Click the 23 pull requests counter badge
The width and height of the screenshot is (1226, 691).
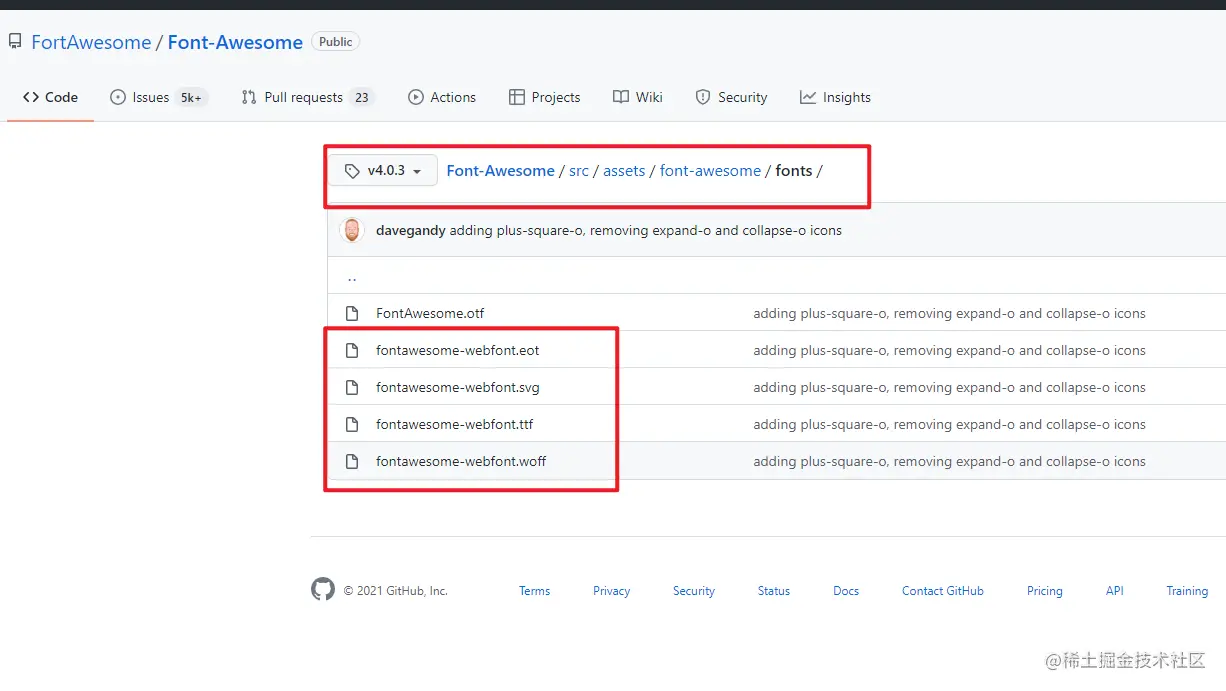(362, 97)
